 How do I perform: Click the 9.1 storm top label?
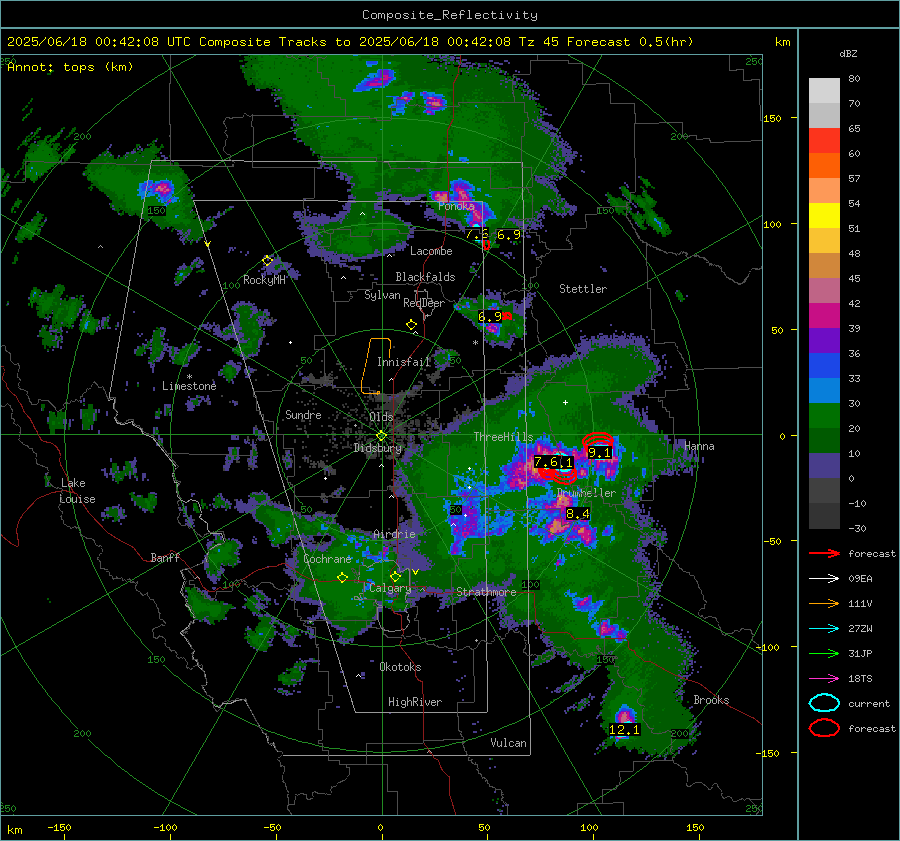pos(599,453)
